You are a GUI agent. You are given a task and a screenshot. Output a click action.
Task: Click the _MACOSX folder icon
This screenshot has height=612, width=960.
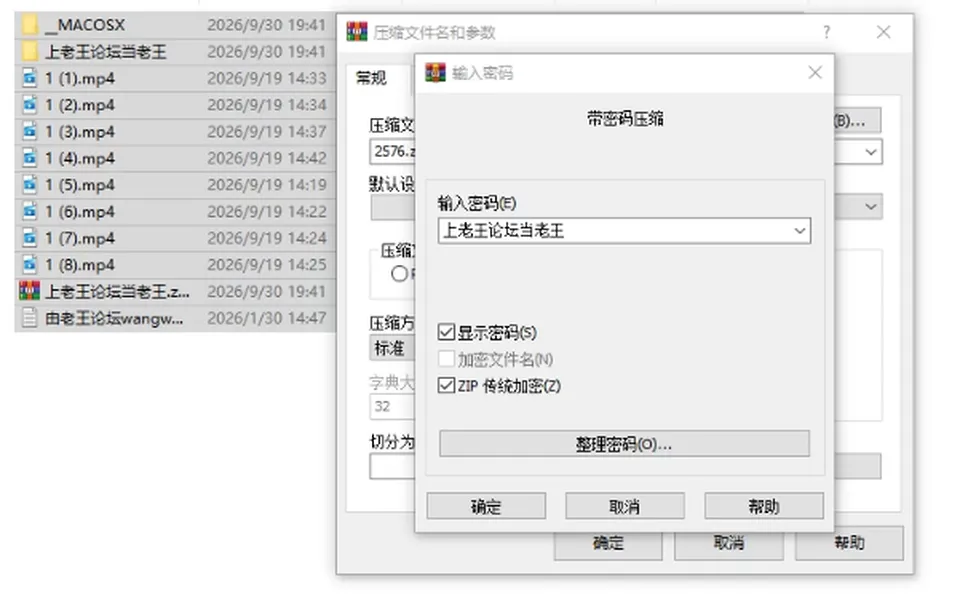[29, 25]
